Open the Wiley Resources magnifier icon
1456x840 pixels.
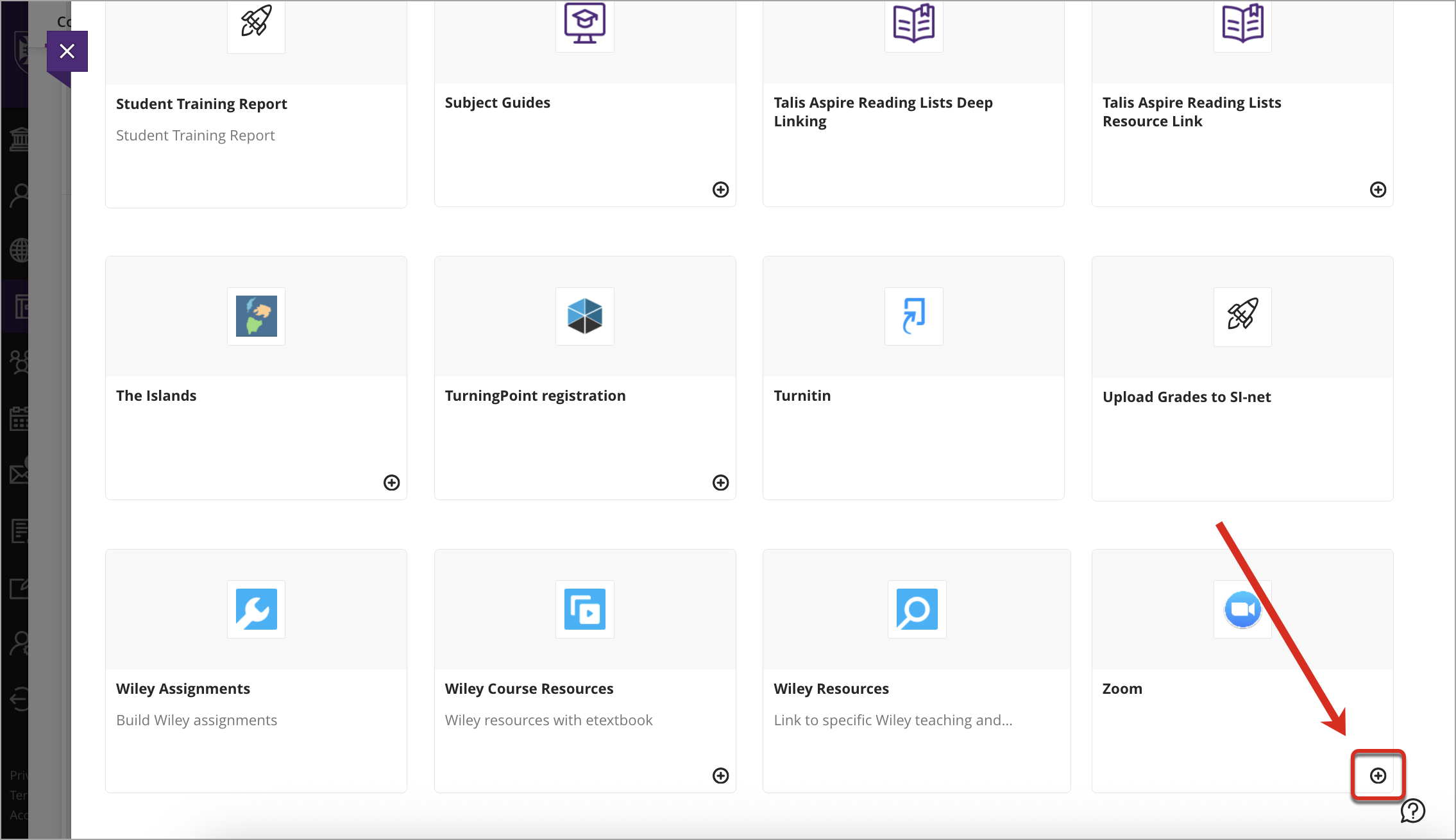917,609
